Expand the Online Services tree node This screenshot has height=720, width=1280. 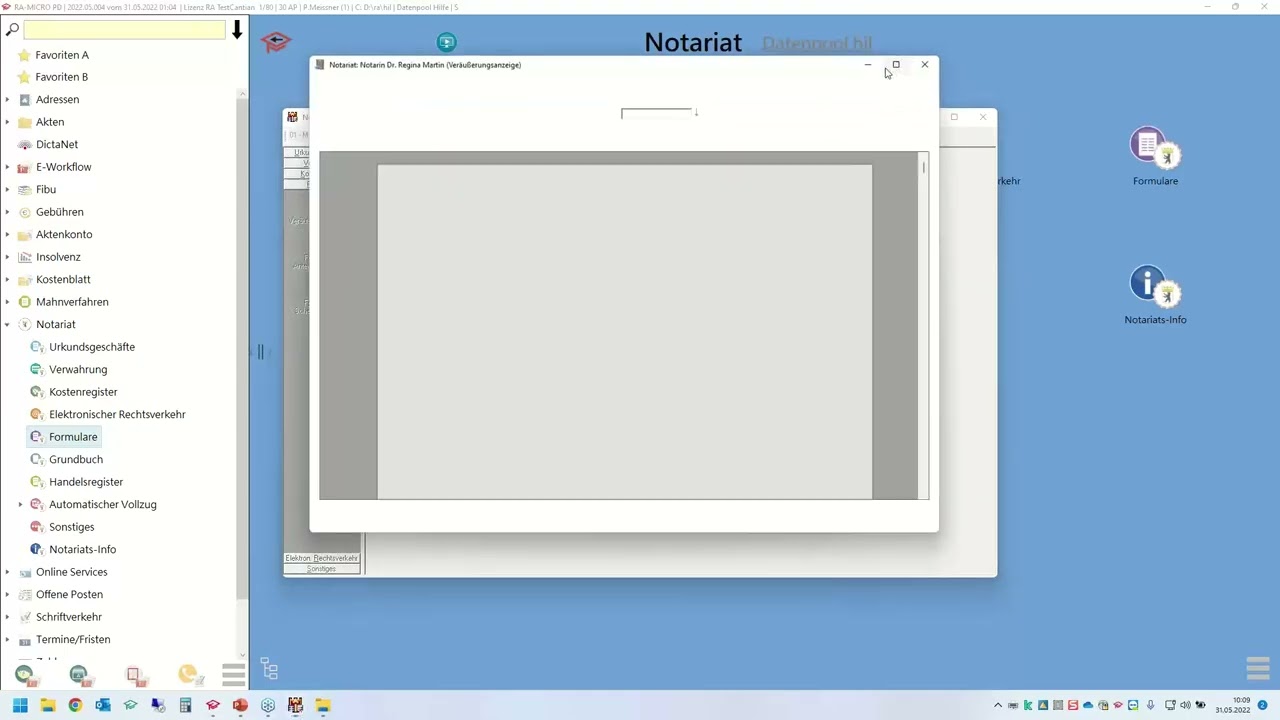(7, 572)
